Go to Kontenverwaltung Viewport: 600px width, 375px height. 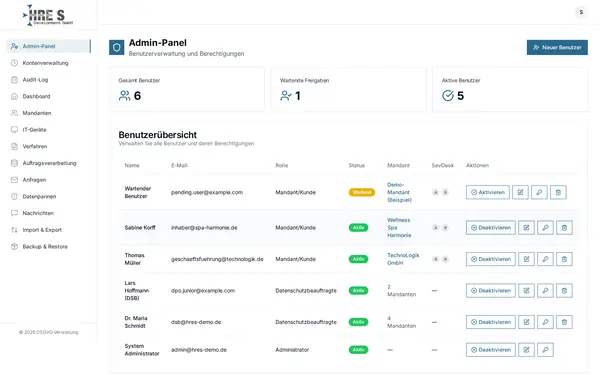point(49,63)
